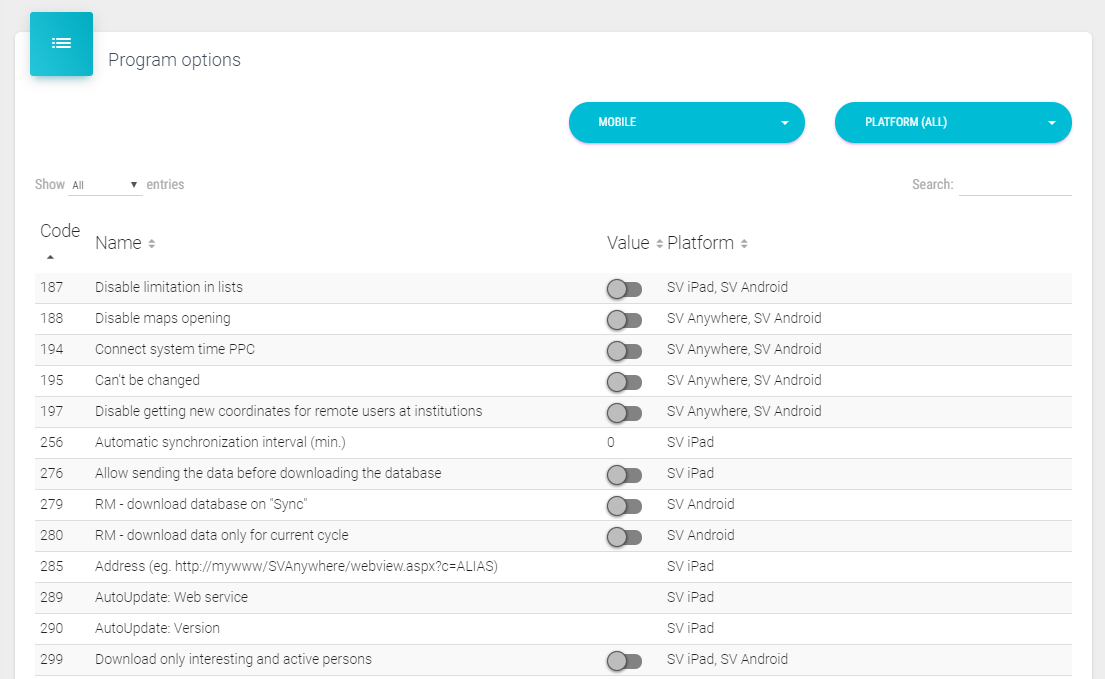Click the Platform column sort icon
1105x679 pixels.
point(744,244)
